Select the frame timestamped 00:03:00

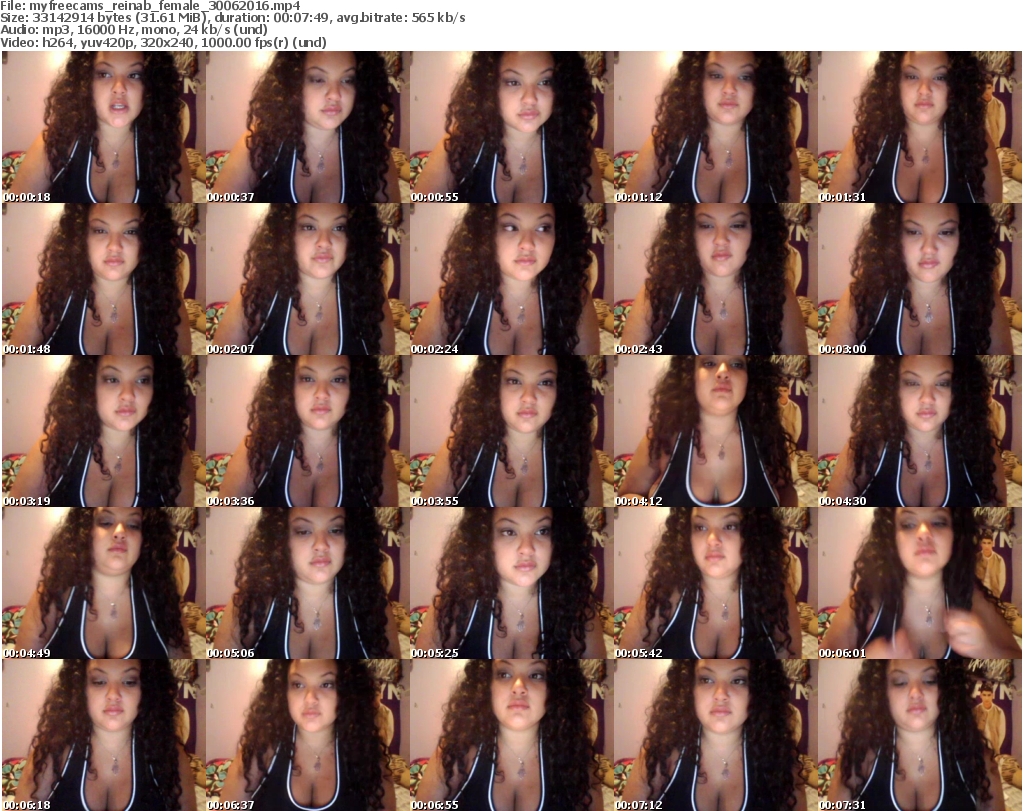click(919, 279)
